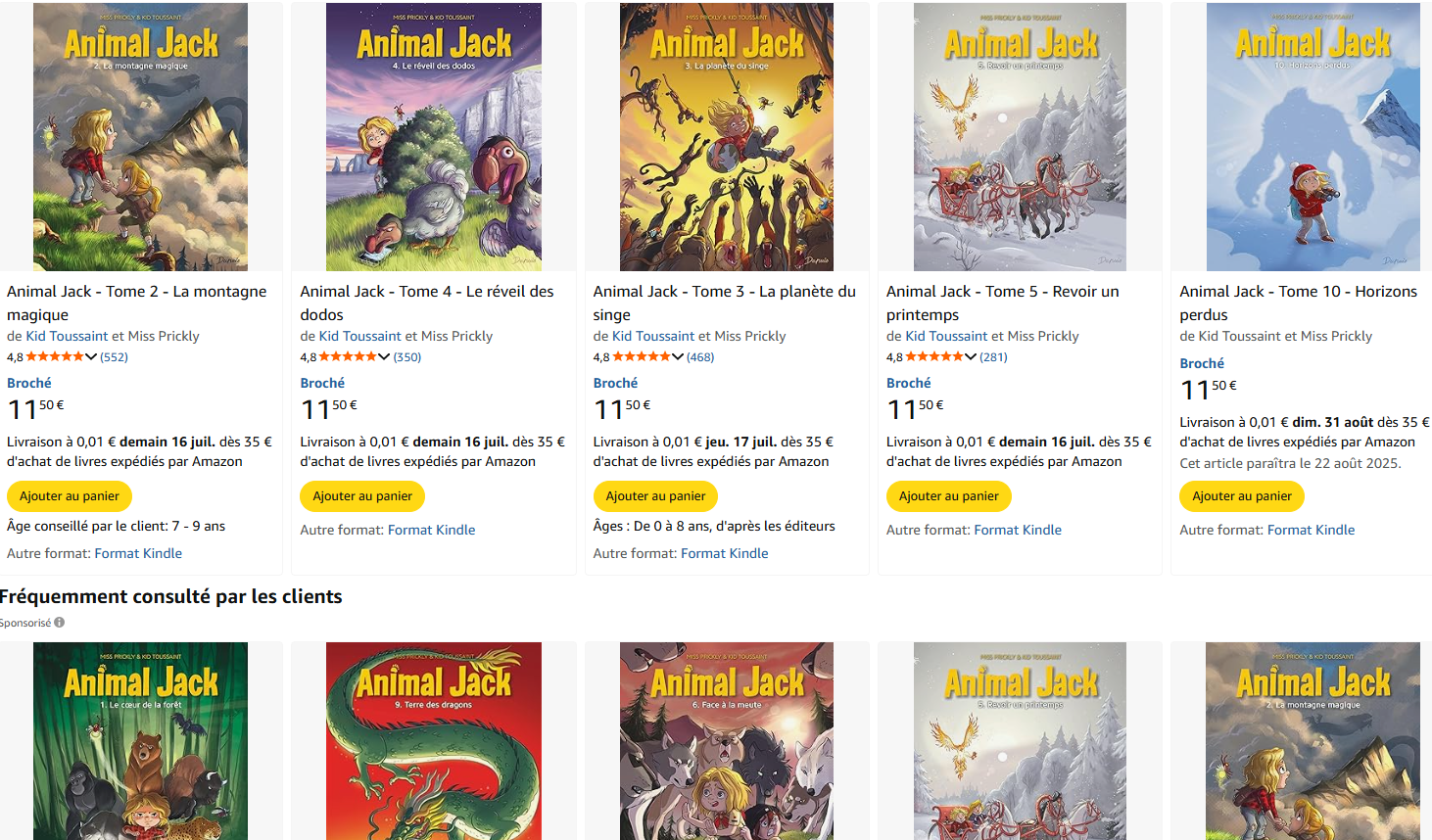Open rating breakdown chevron for Tome 3
Viewport: 1432px width, 840px height.
click(678, 357)
